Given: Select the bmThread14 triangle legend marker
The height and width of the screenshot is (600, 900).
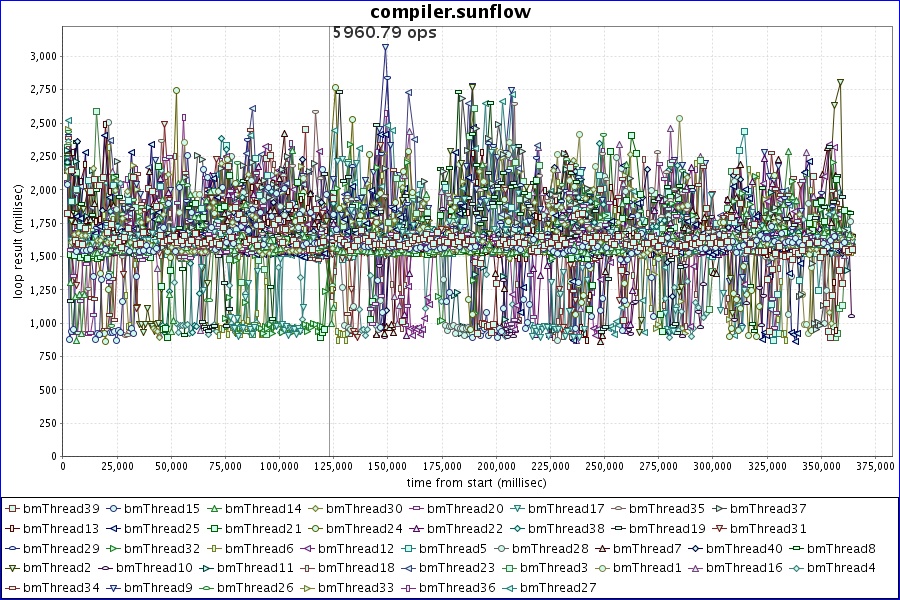Looking at the screenshot, I should click(x=215, y=509).
